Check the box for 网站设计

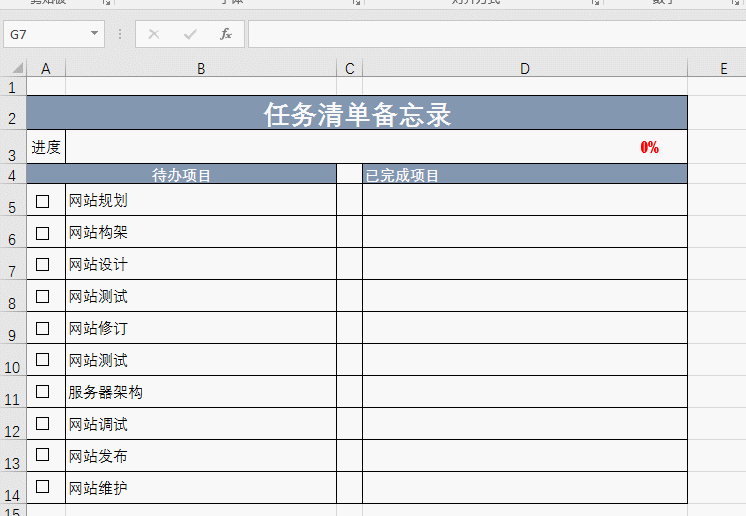click(42, 264)
